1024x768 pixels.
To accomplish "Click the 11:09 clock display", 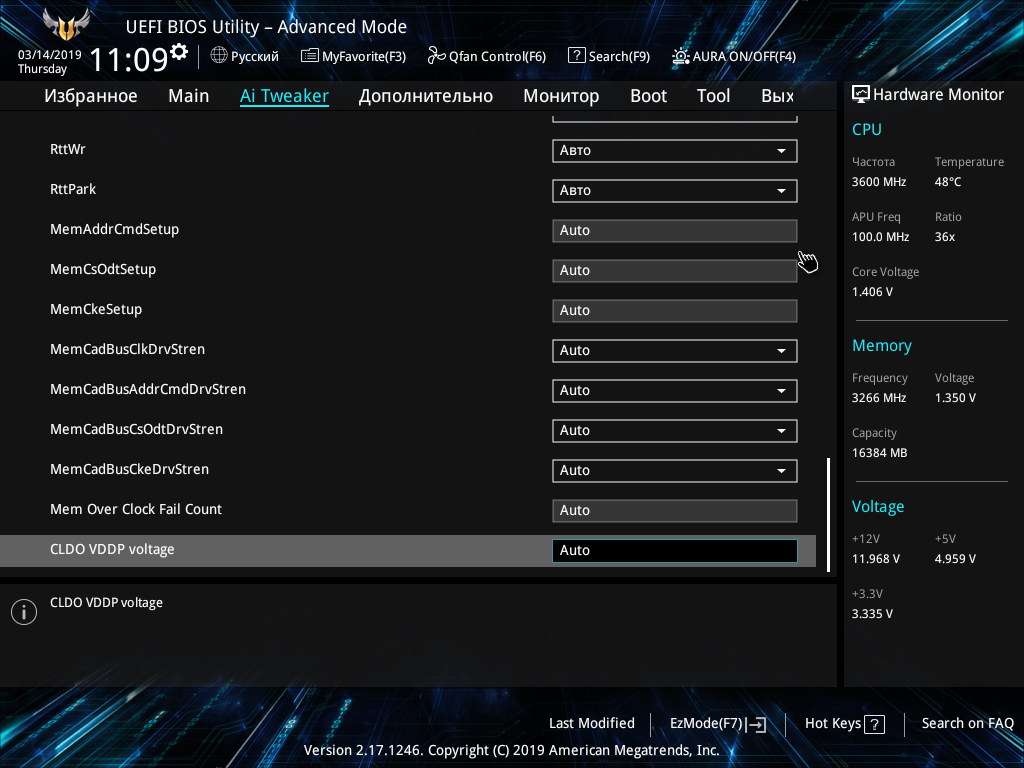I will tap(128, 60).
